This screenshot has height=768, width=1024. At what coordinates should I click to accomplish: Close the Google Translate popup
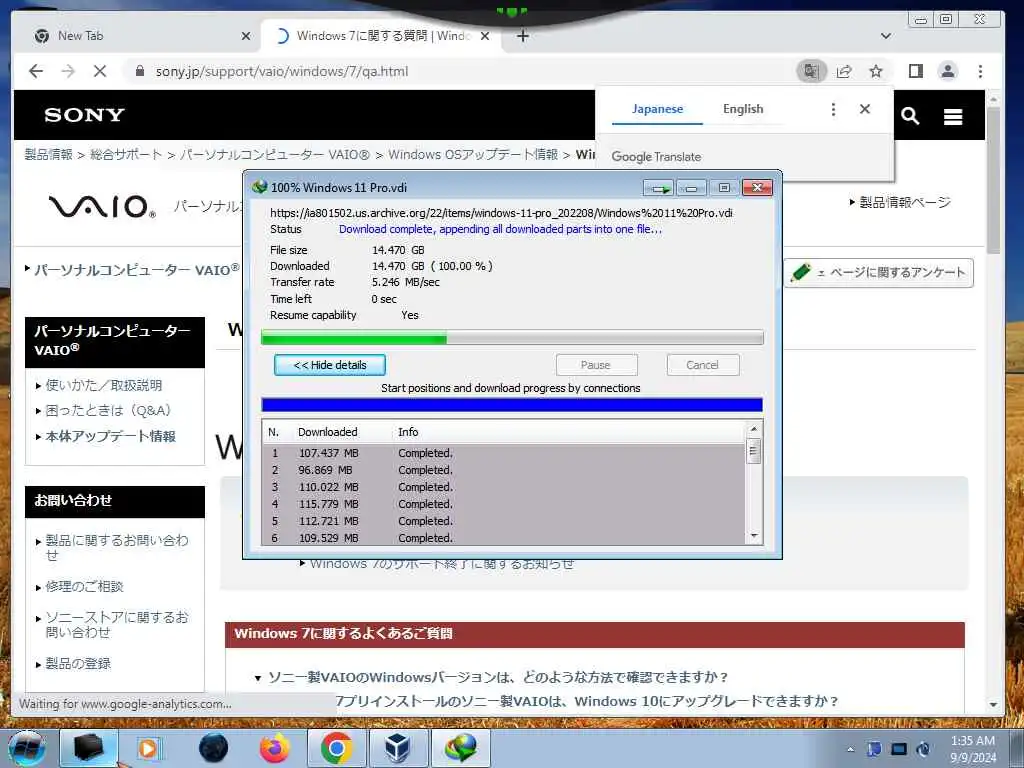coord(865,109)
